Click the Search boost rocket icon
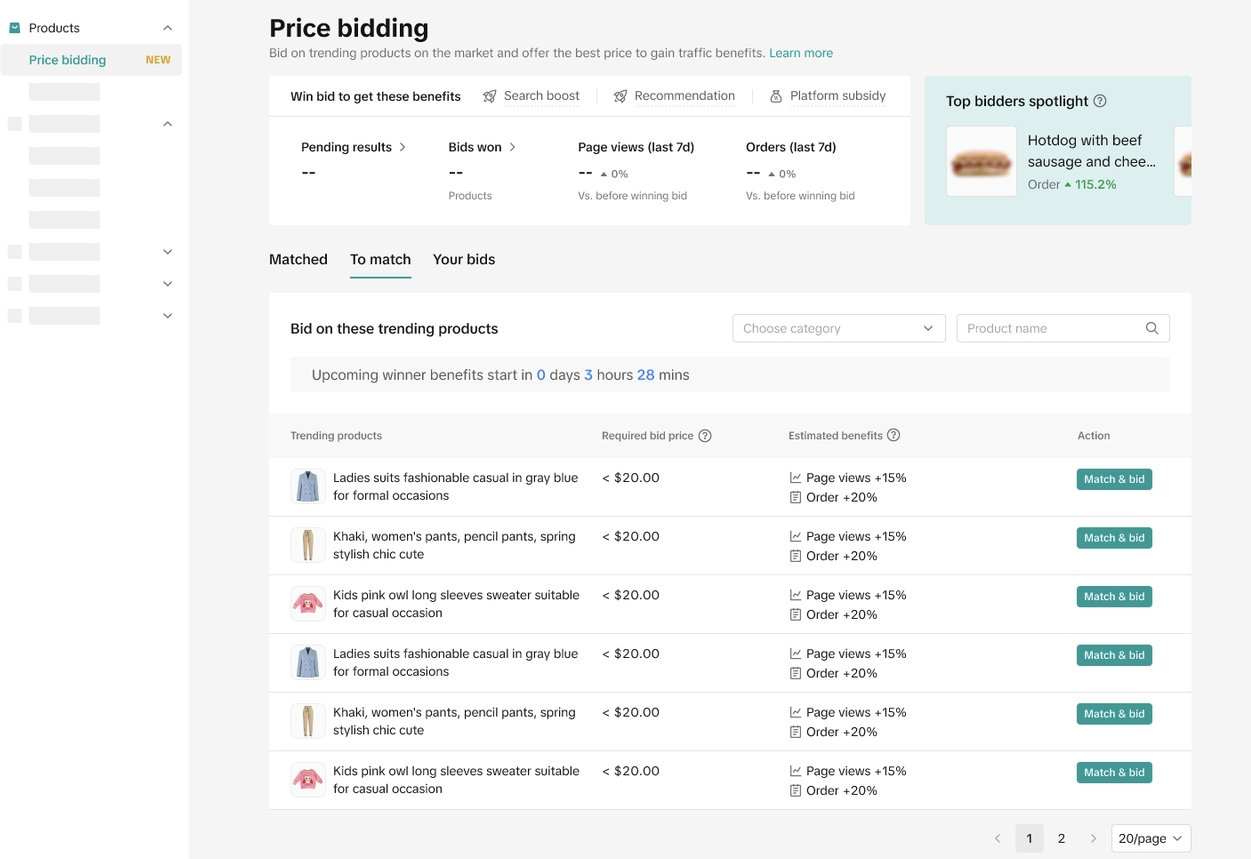The width and height of the screenshot is (1251, 859). coord(490,96)
